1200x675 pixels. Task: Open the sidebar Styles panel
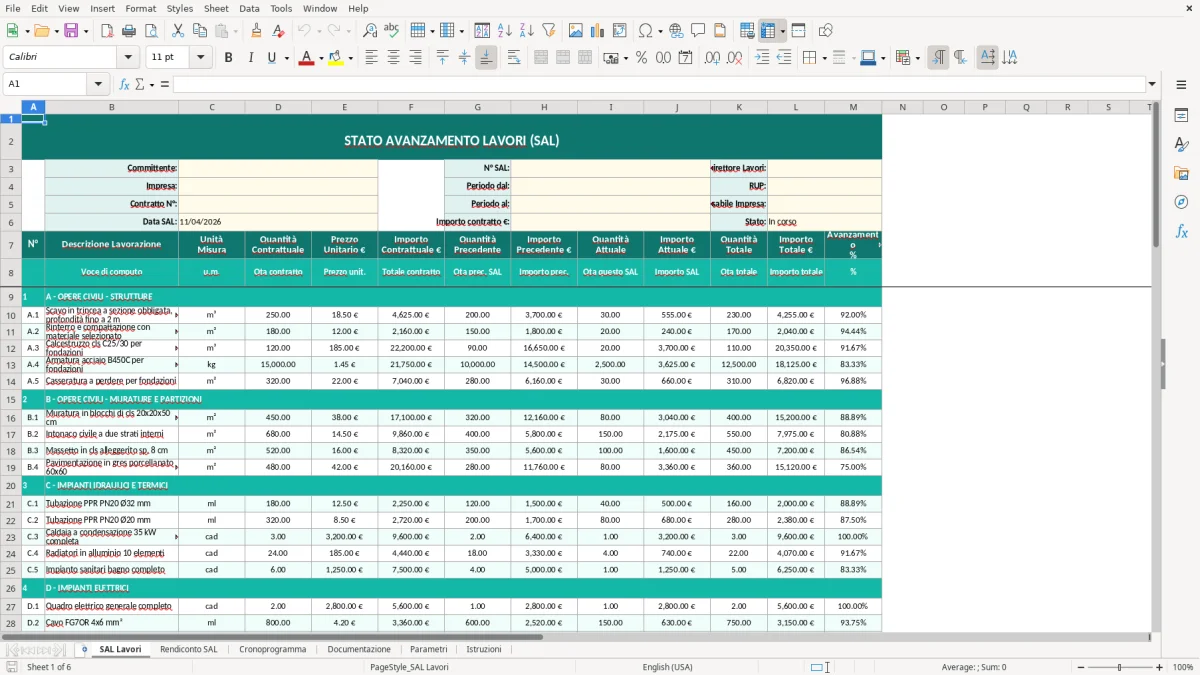point(1181,145)
